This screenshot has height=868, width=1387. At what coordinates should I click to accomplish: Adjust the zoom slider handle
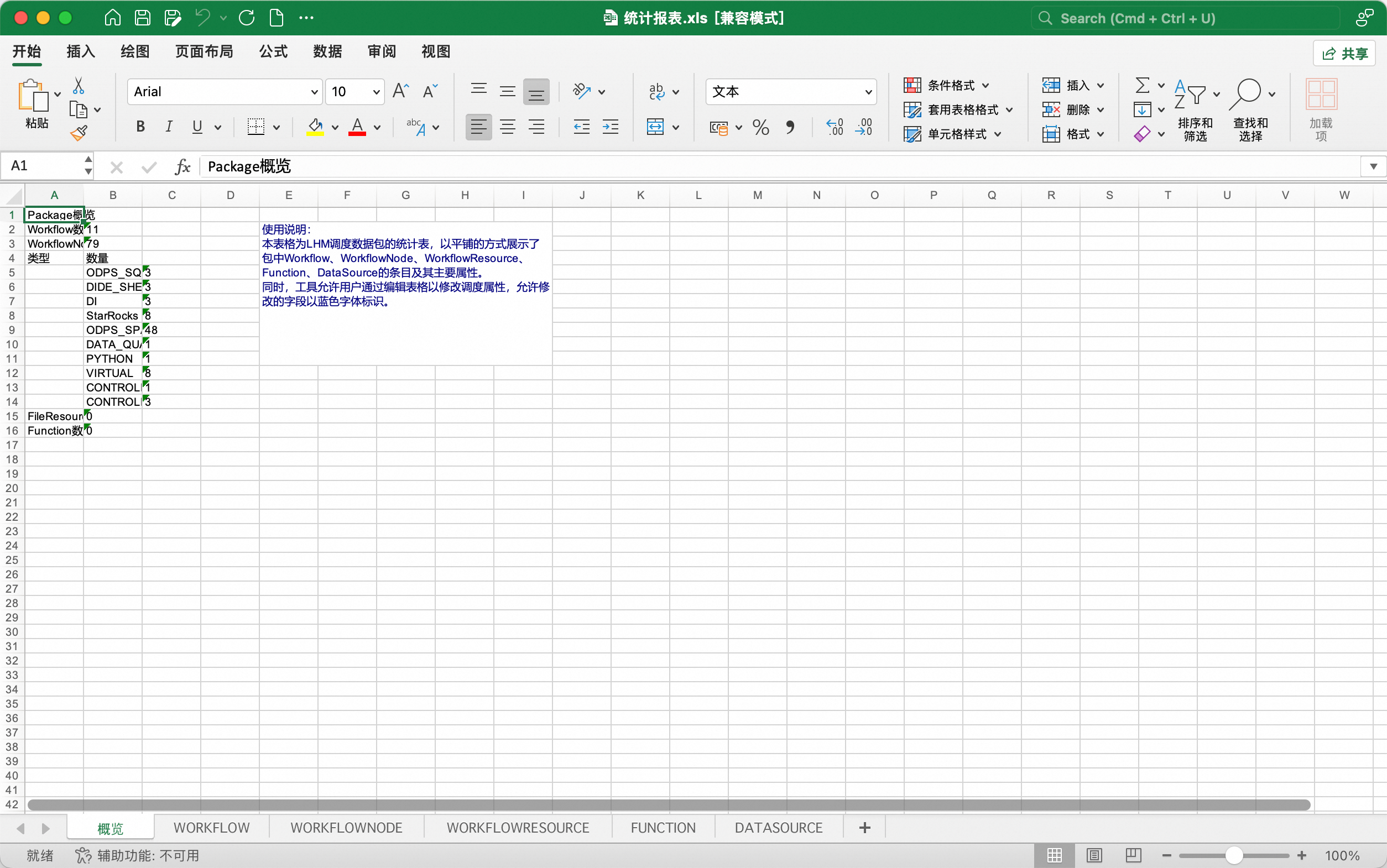1234,855
